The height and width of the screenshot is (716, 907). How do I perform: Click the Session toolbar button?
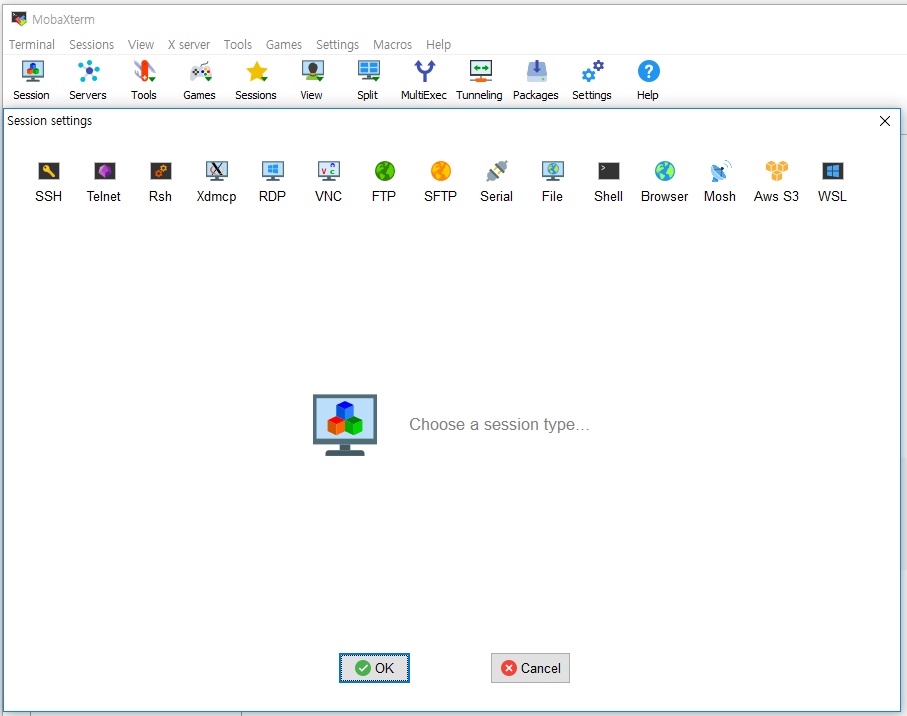click(32, 80)
